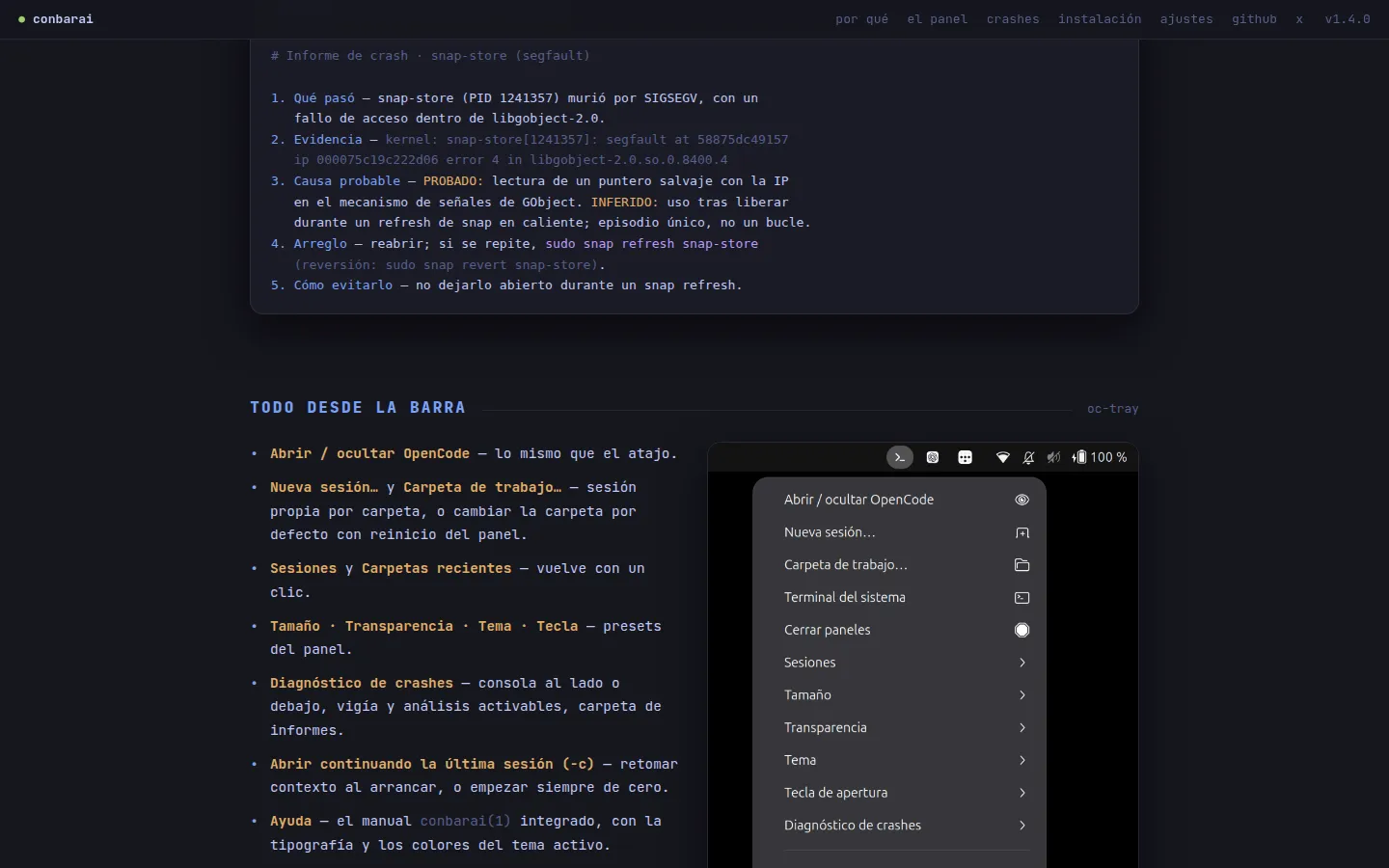Viewport: 1389px width, 868px height.
Task: Click the eye icon beside Abrir / ocultar OpenCode
Action: (1022, 500)
